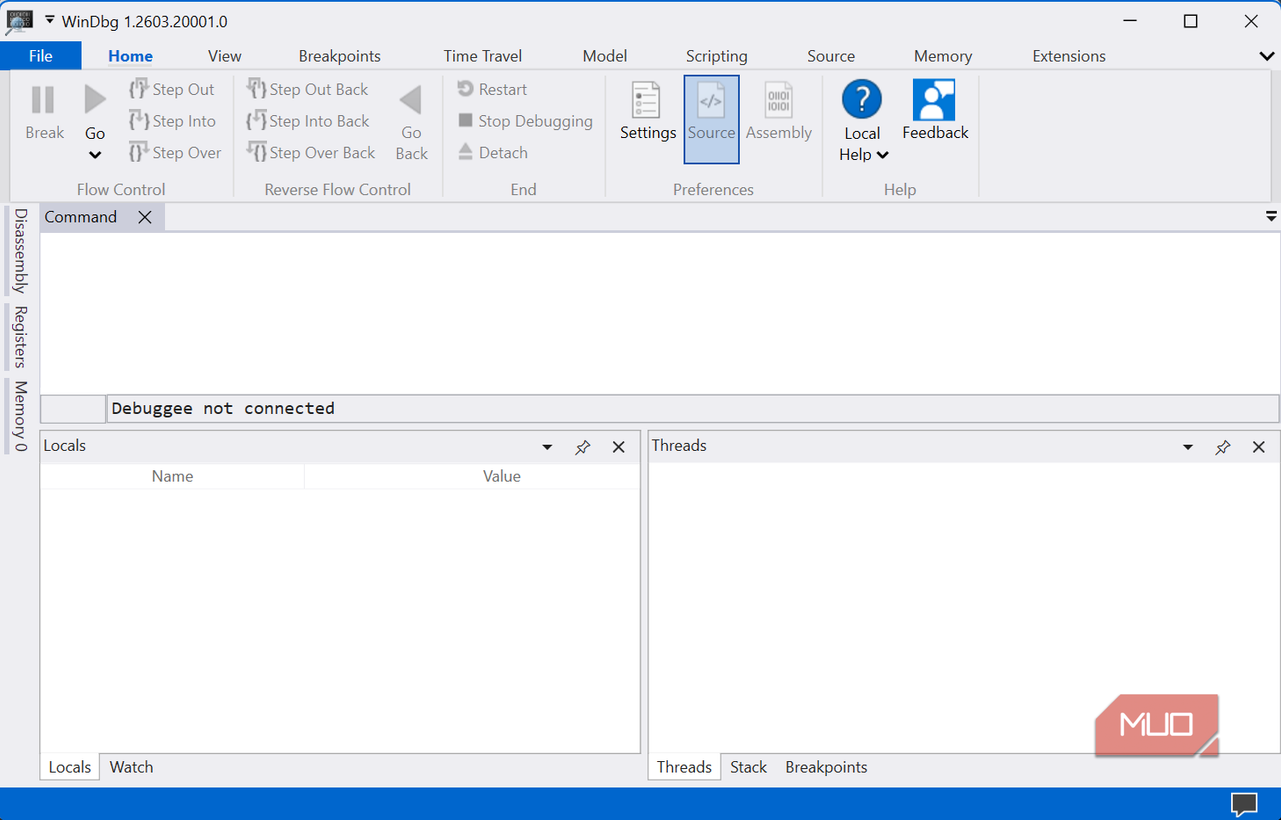
Task: Click the Go play arrow icon
Action: coord(95,100)
